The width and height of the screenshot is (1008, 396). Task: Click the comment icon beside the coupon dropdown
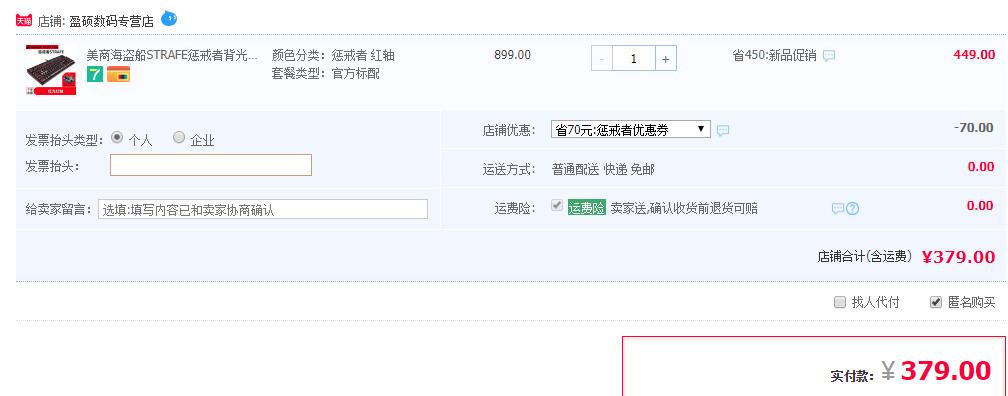pyautogui.click(x=723, y=130)
